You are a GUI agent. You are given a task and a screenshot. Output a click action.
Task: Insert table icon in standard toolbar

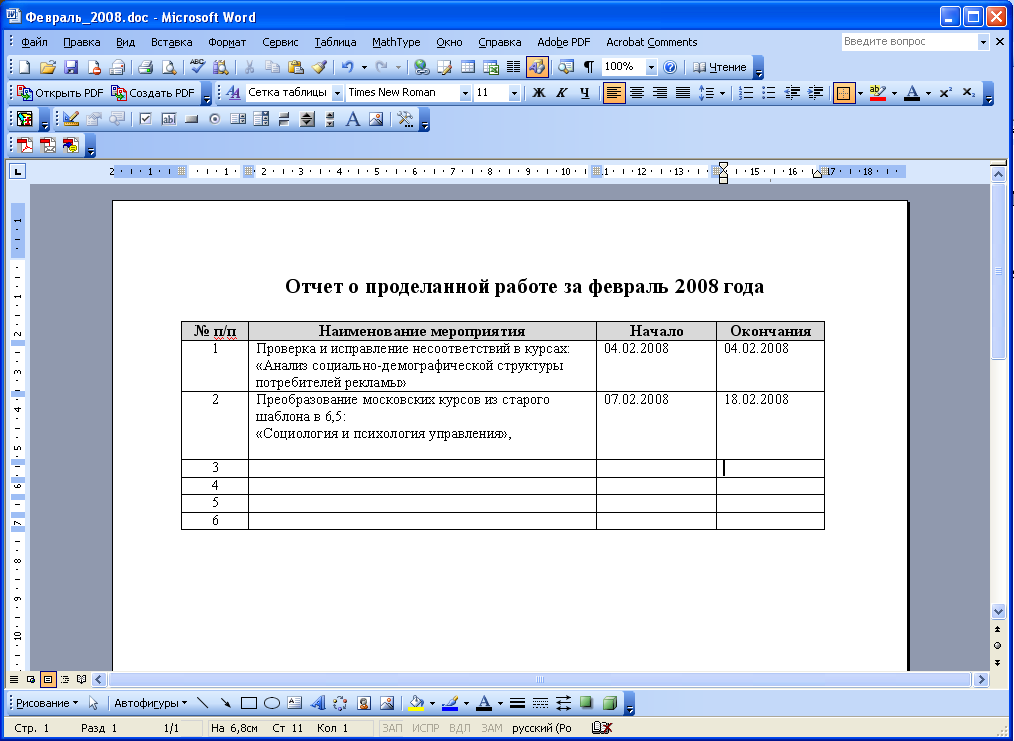[468, 67]
